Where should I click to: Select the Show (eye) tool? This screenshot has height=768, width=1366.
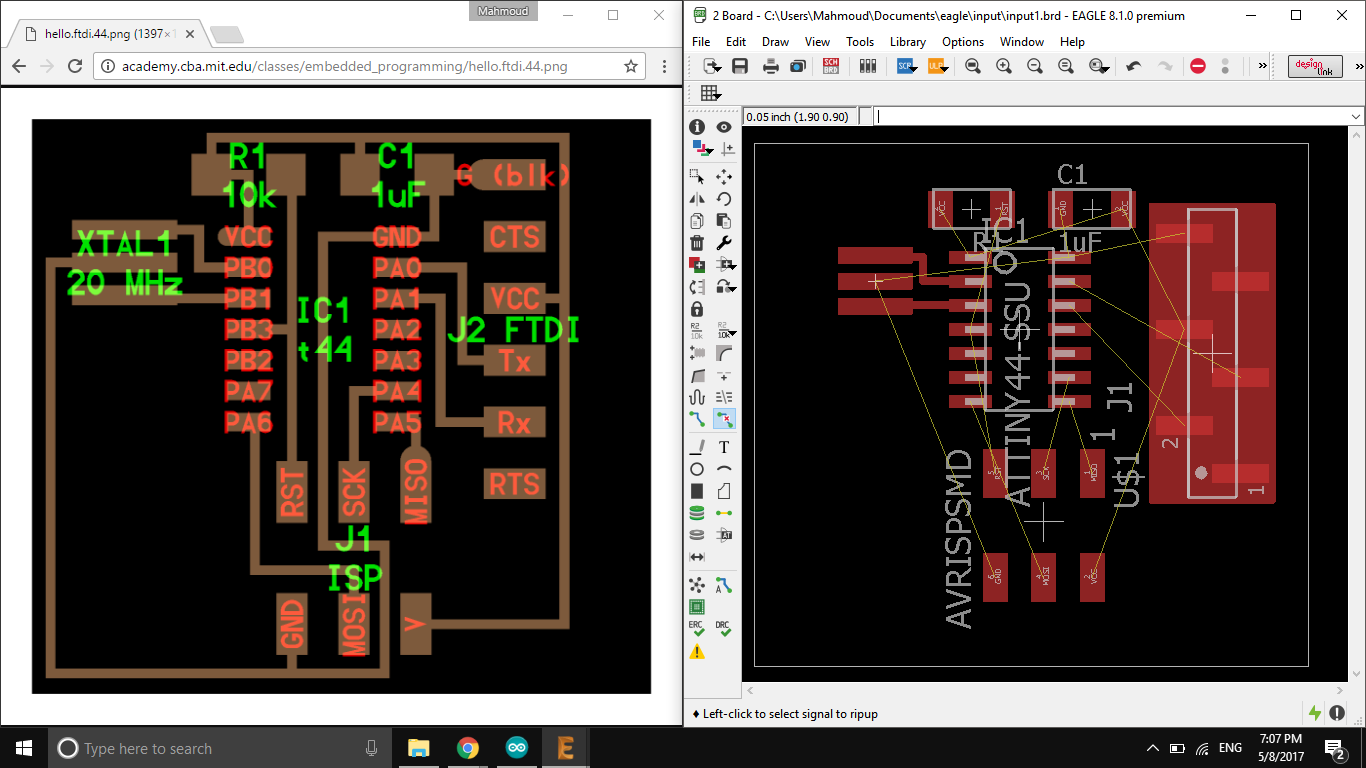(724, 127)
